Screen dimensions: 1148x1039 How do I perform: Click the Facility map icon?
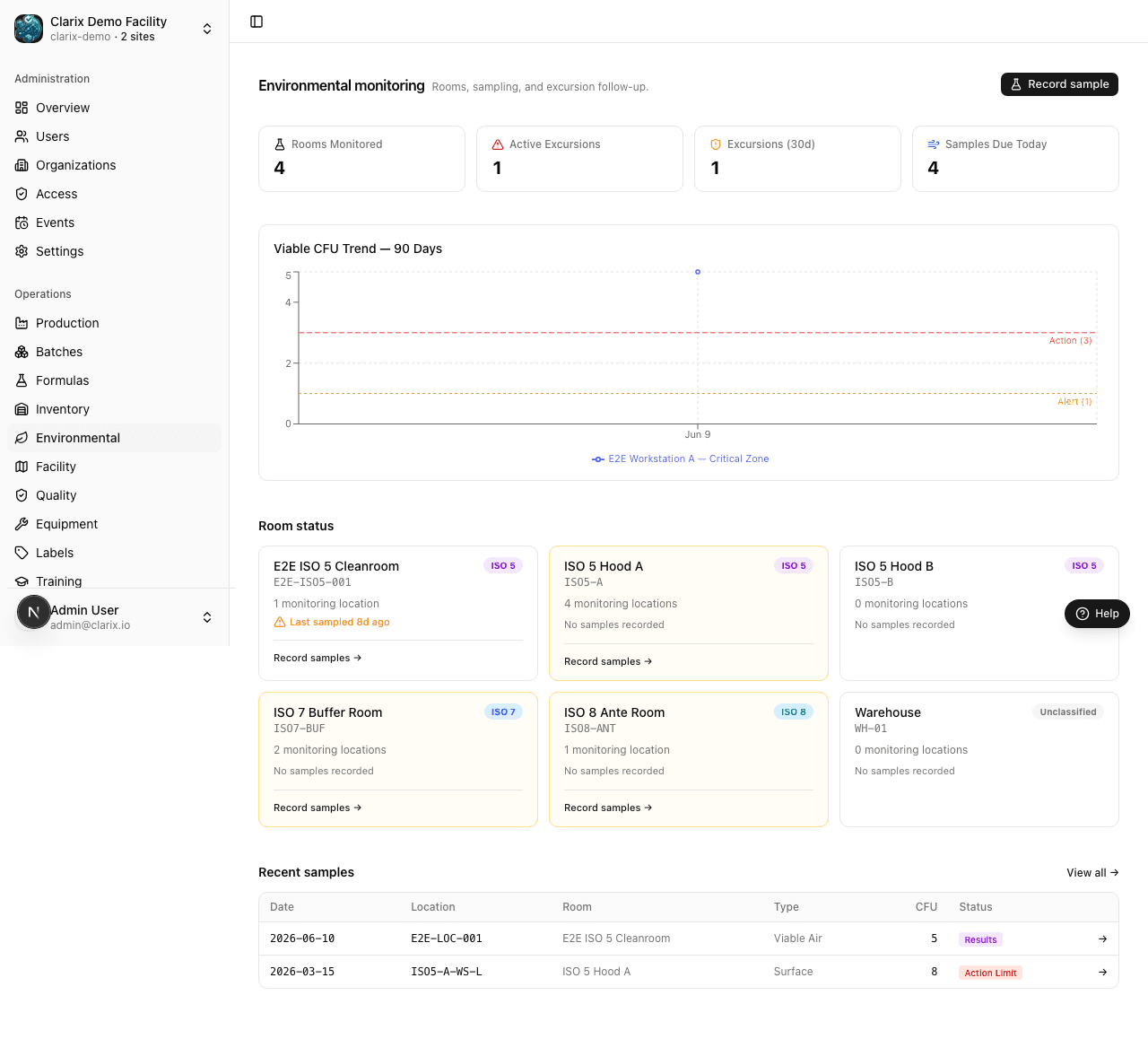pos(22,467)
